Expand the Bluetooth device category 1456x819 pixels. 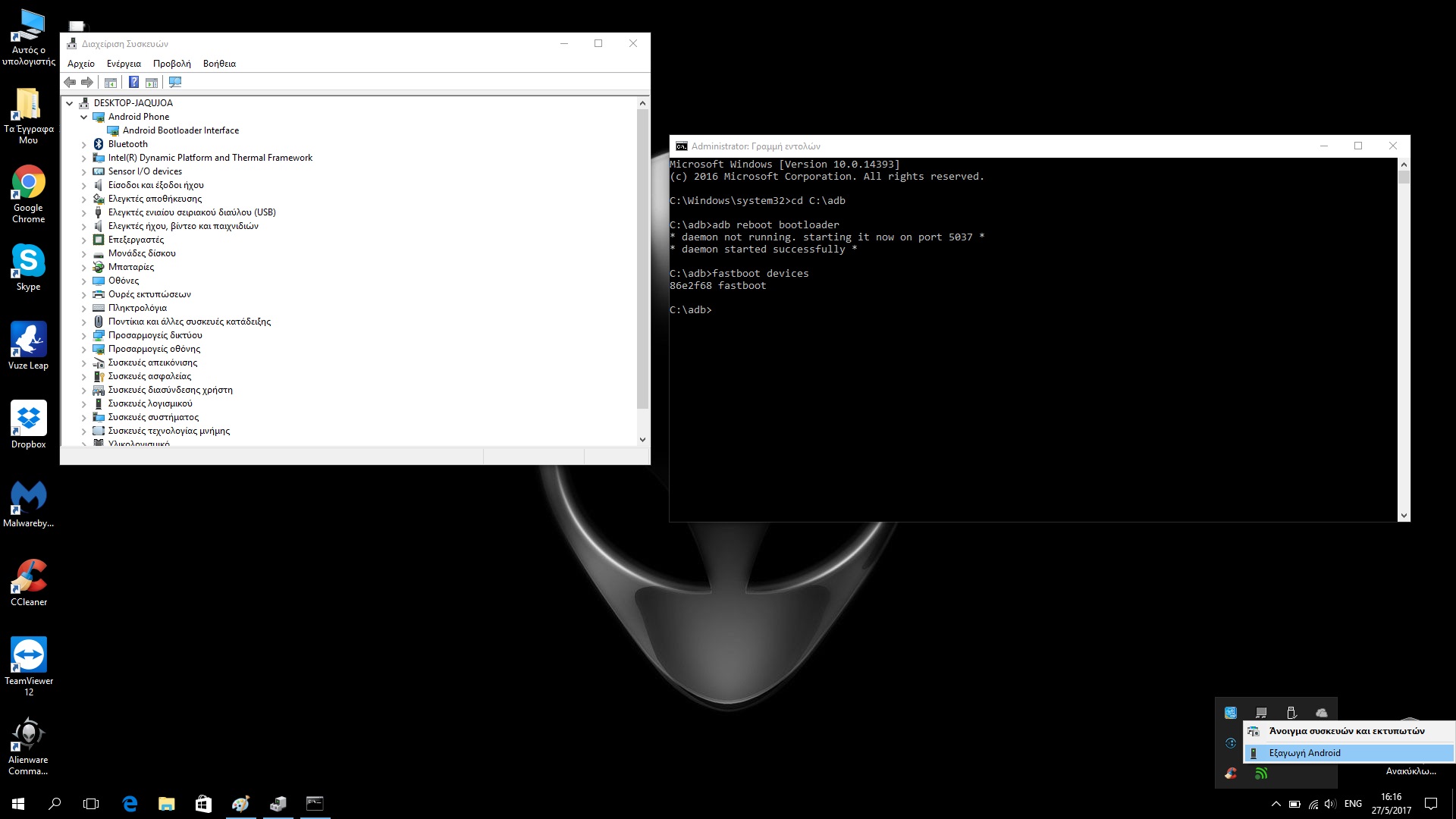83,144
